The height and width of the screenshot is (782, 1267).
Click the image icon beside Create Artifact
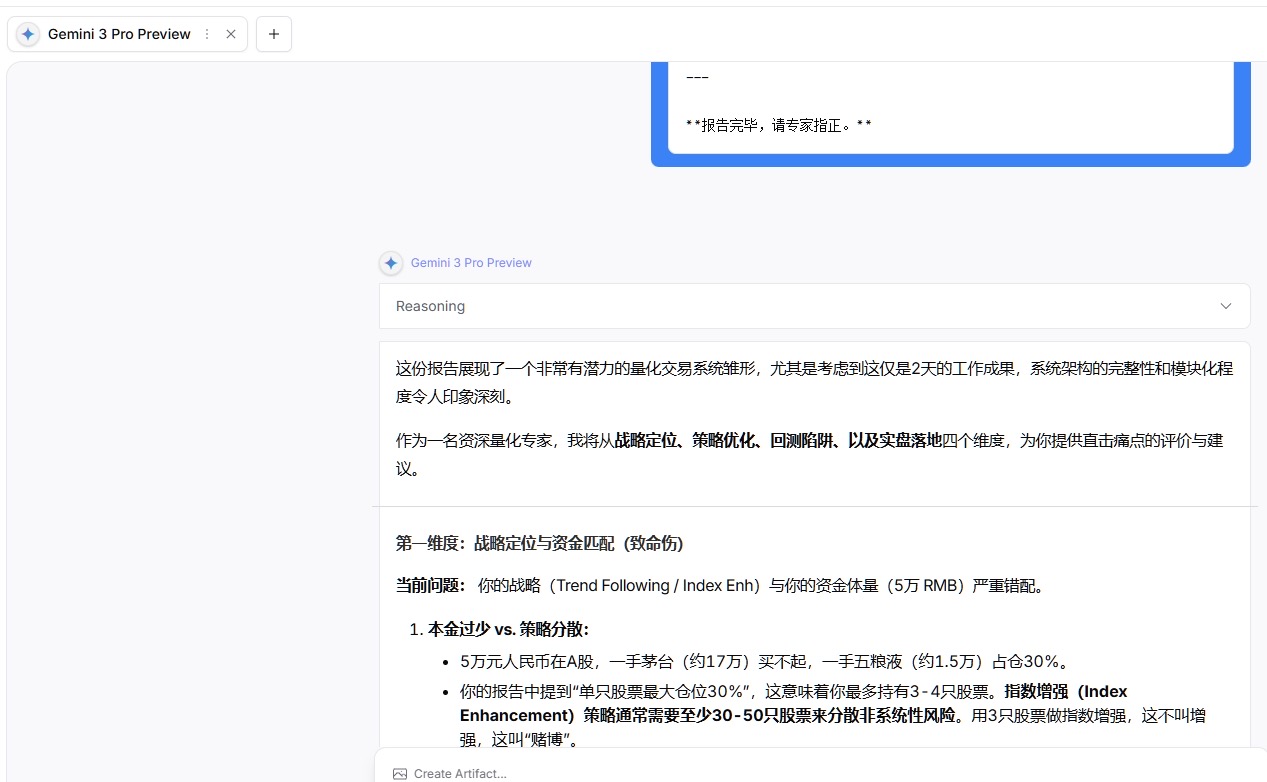[x=400, y=773]
